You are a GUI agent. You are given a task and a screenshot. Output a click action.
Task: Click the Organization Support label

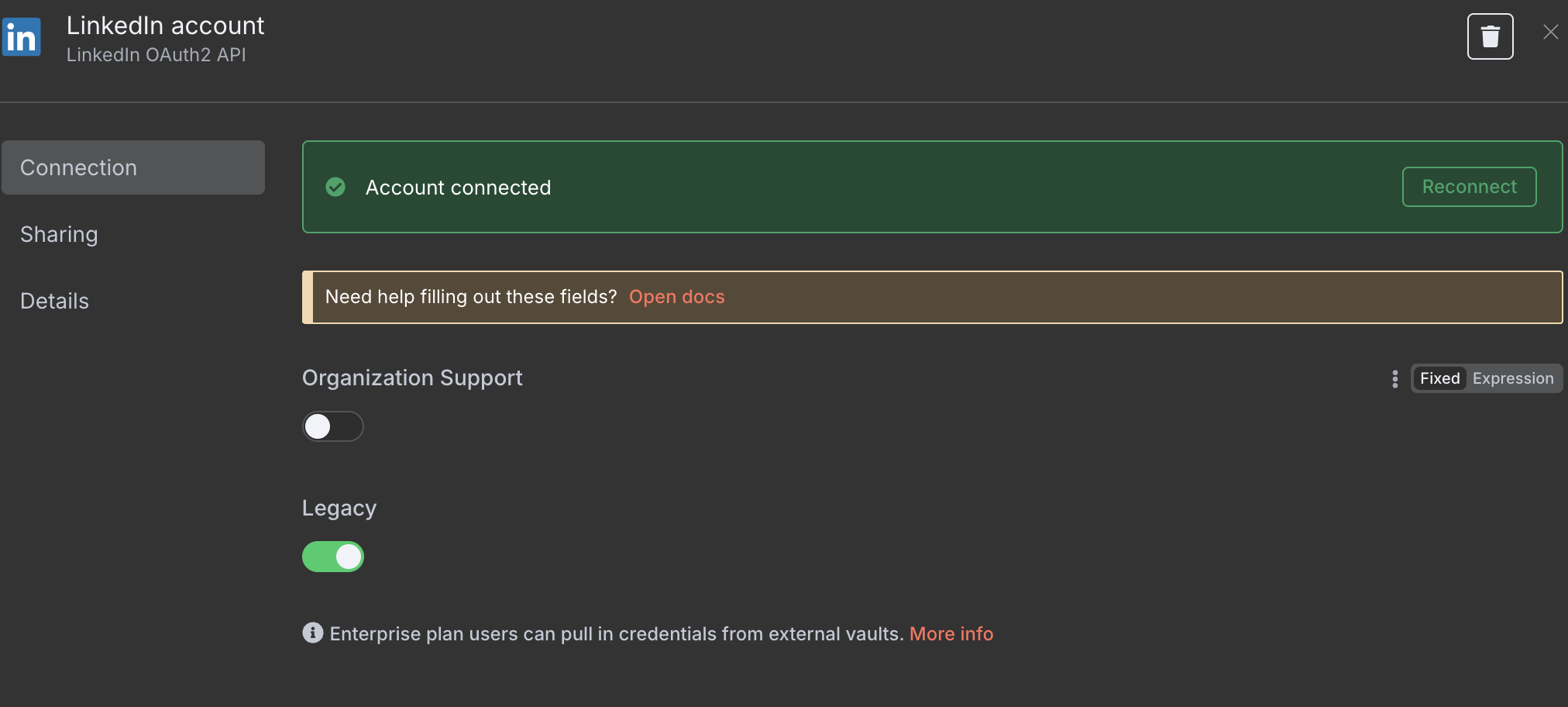point(412,378)
